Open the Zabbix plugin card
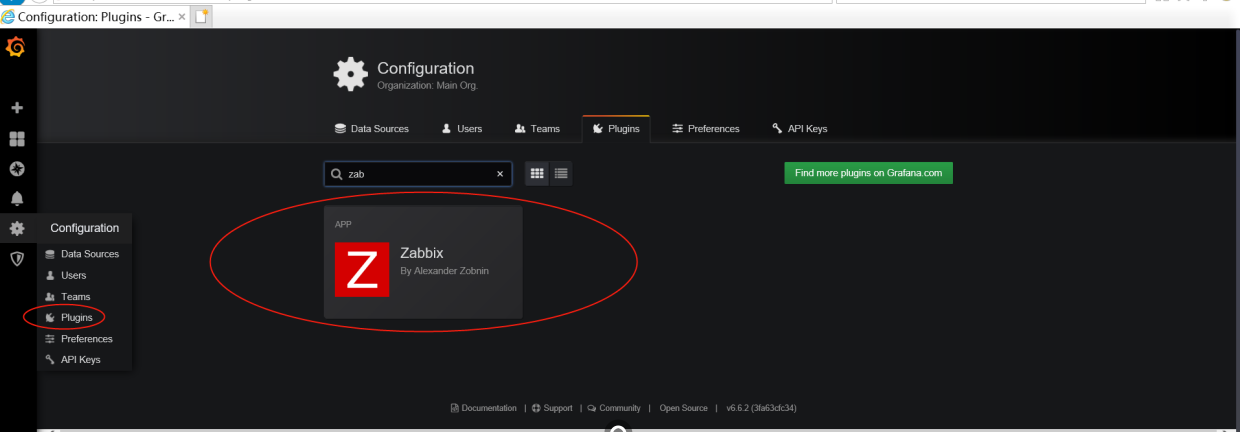 click(423, 262)
